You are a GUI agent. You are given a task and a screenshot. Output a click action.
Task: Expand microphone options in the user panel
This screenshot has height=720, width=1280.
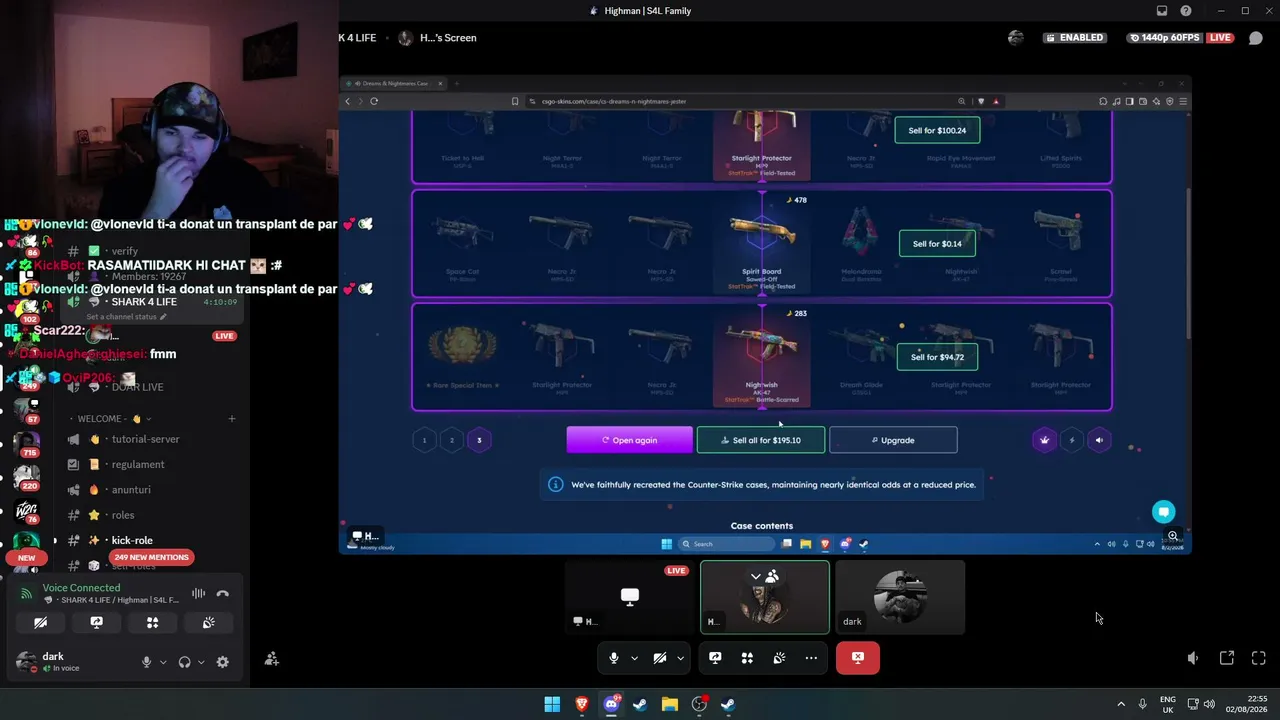[x=161, y=662]
